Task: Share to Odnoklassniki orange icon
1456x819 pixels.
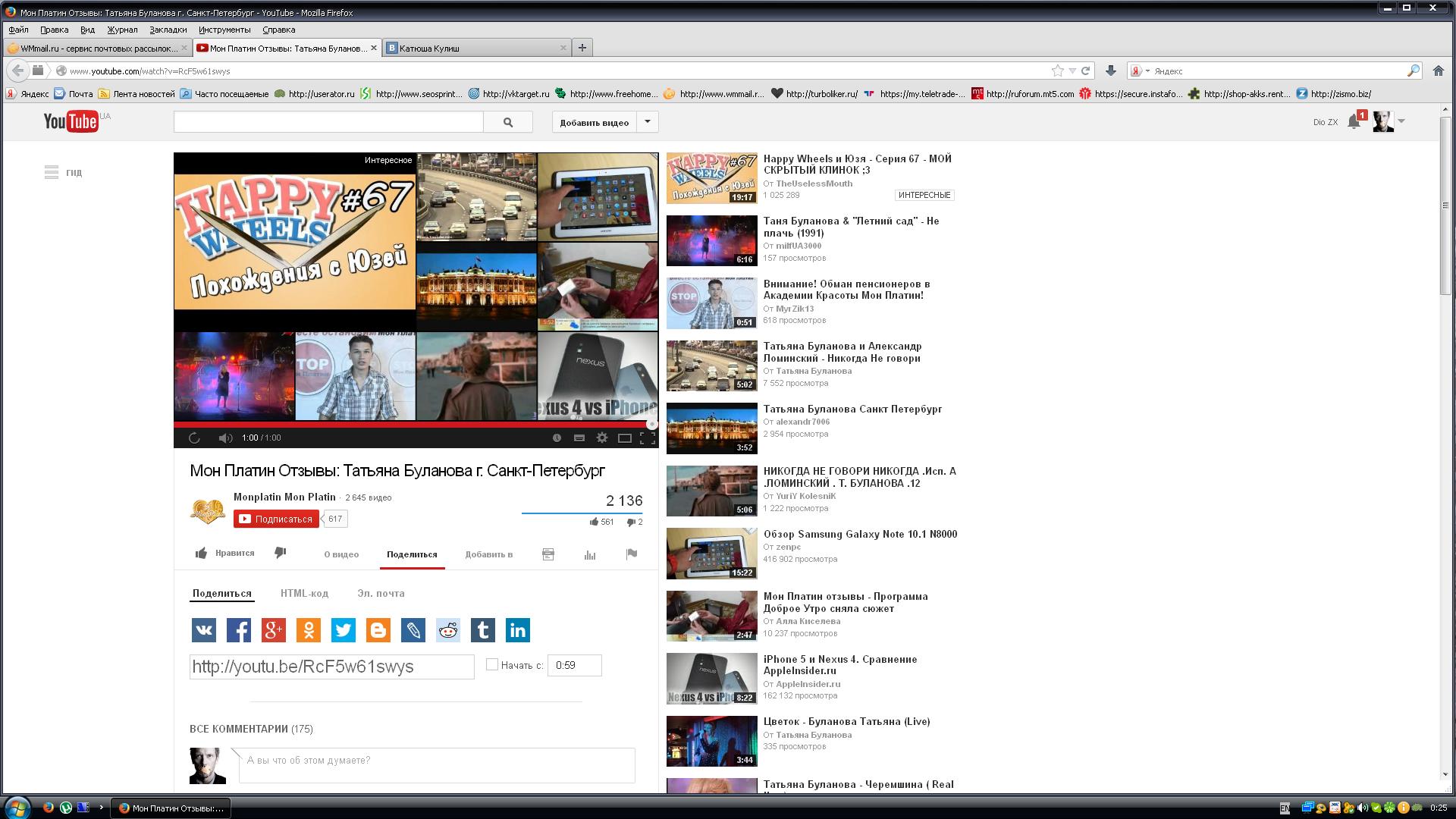Action: [308, 630]
